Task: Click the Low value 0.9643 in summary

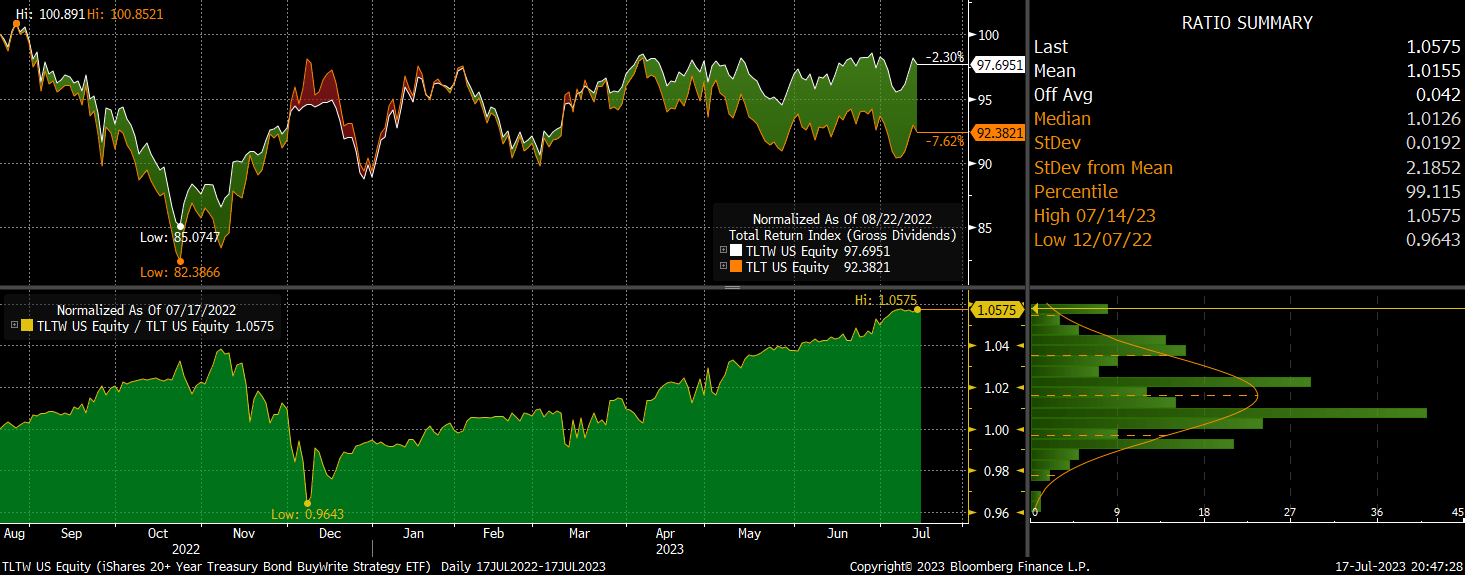Action: pyautogui.click(x=1434, y=239)
